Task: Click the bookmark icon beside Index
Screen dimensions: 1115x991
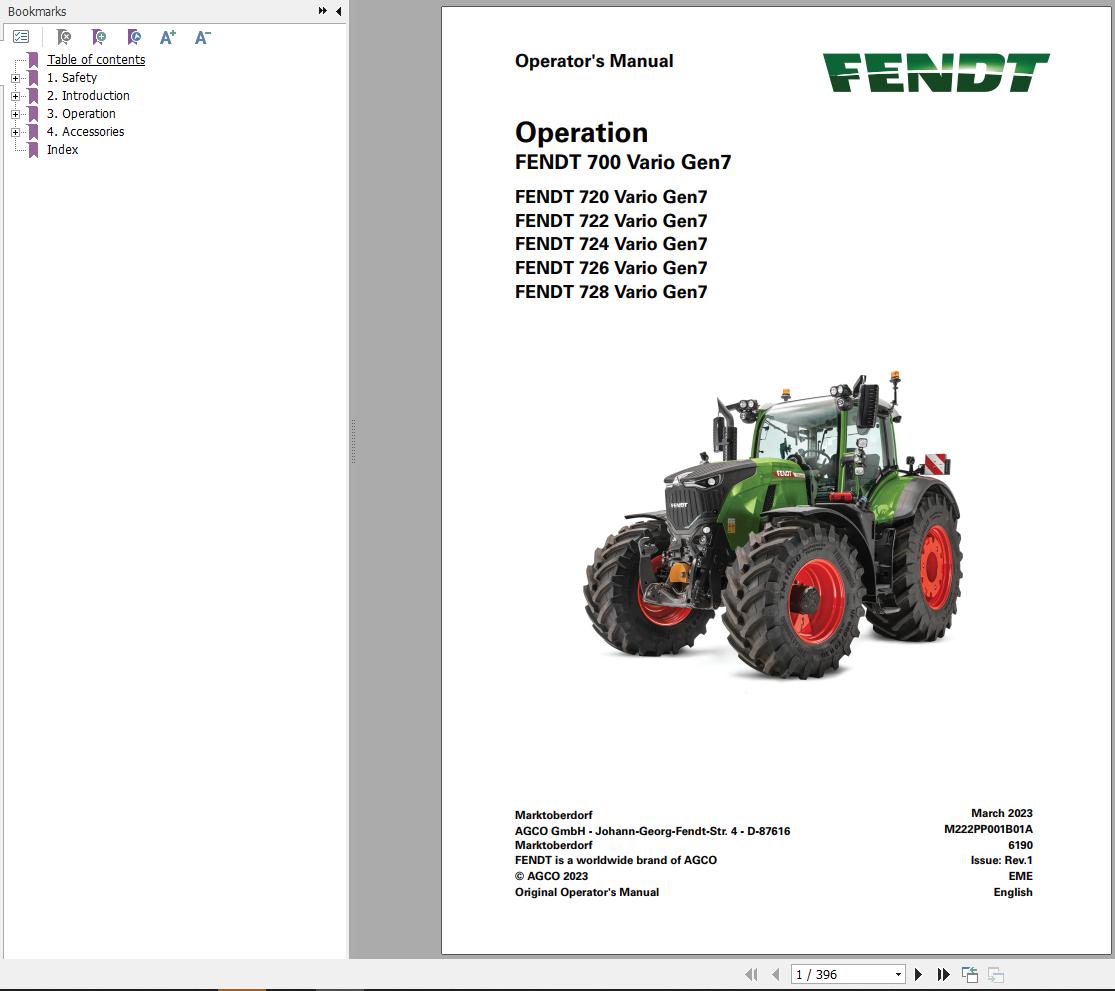Action: tap(33, 150)
